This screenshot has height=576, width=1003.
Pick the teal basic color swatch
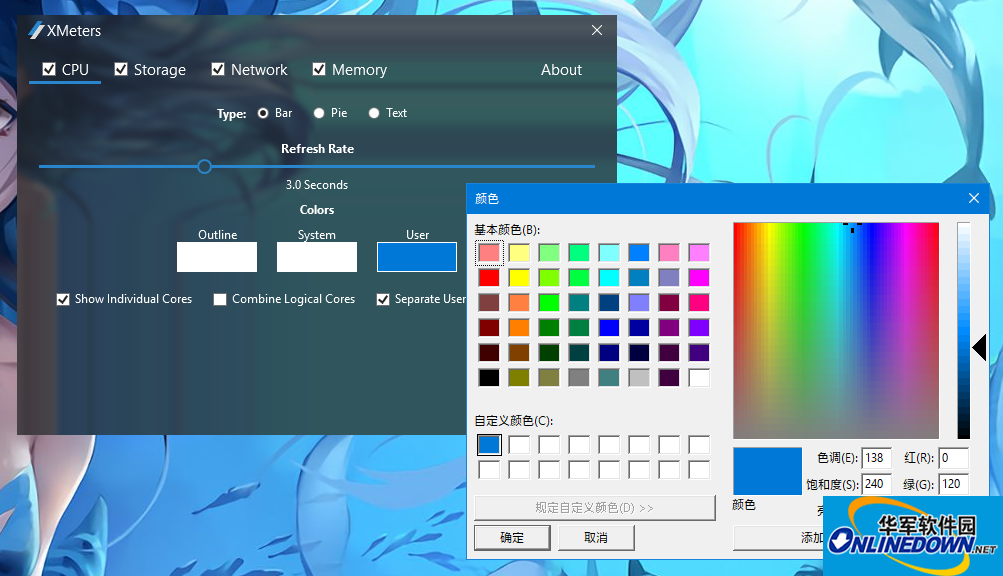(579, 303)
